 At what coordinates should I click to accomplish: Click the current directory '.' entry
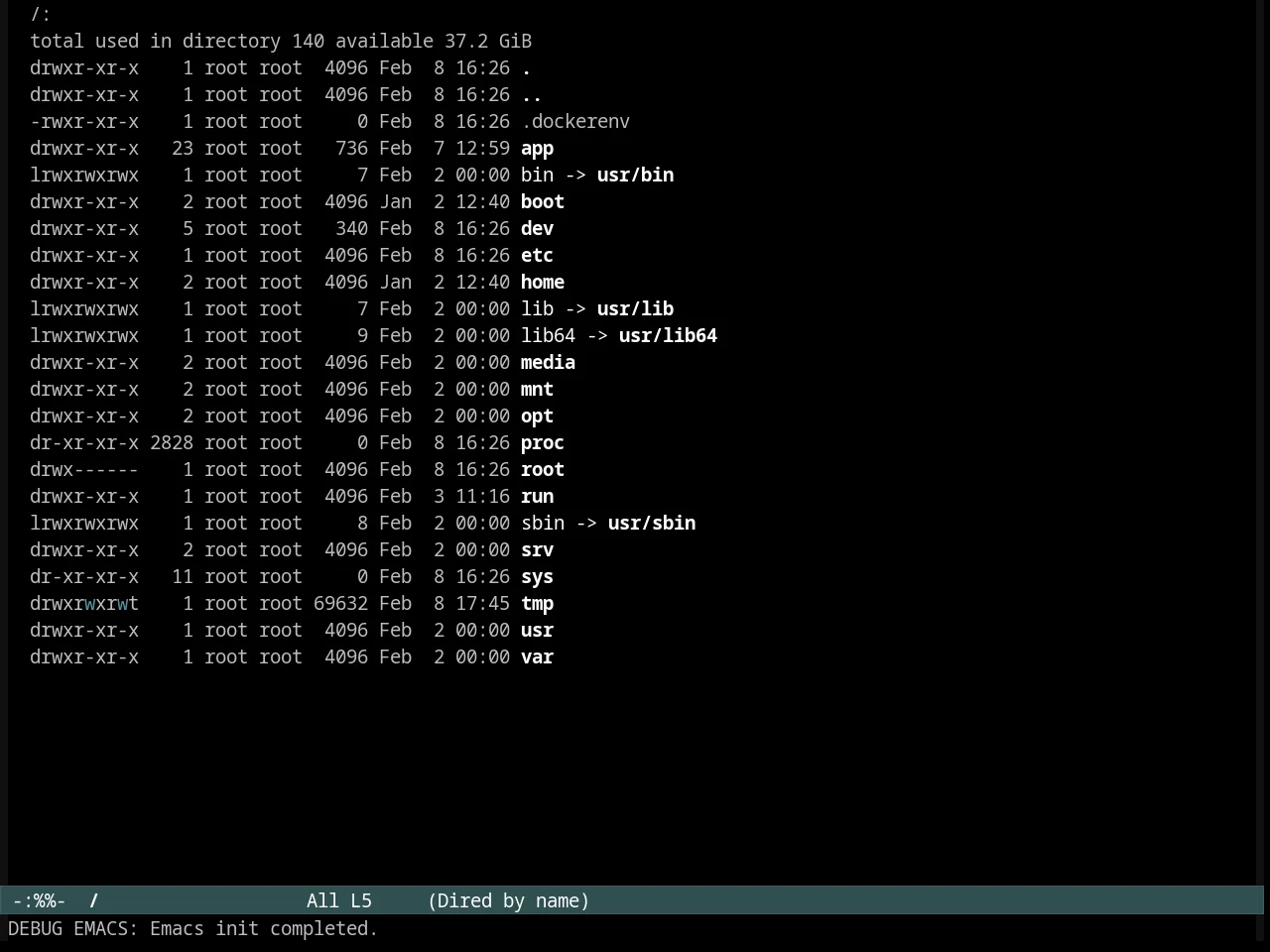[x=526, y=68]
